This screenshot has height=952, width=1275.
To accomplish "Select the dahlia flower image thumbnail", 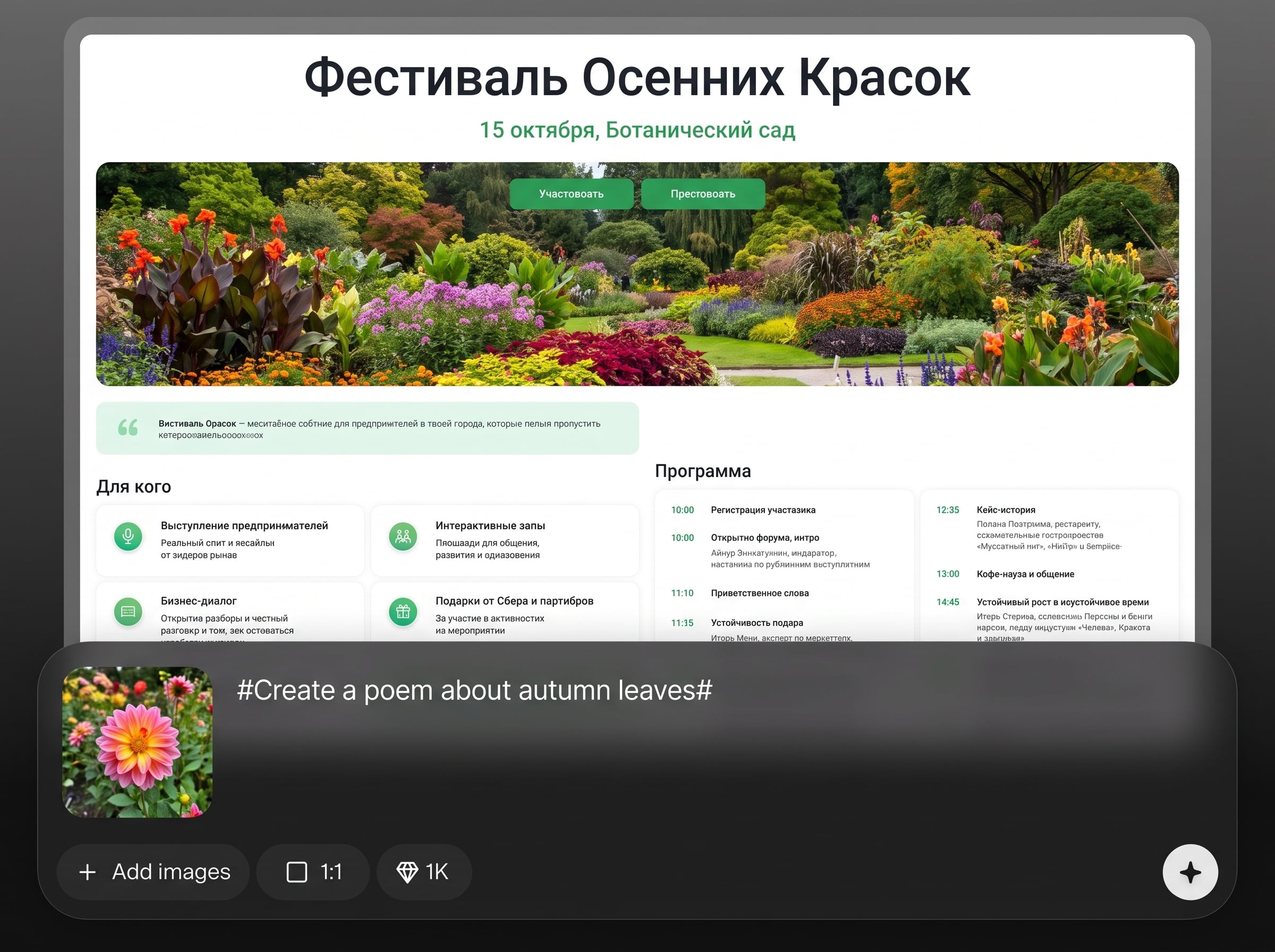I will point(137,742).
